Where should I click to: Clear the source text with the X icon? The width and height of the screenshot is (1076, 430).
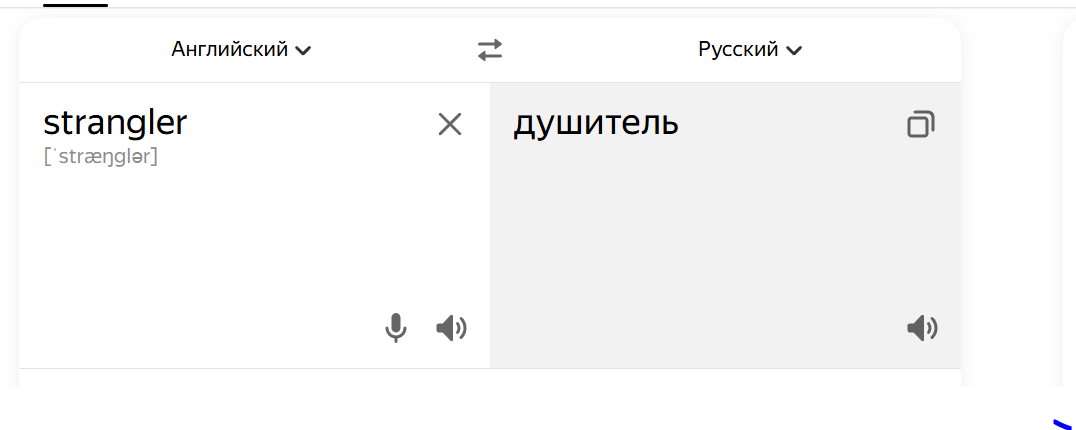coord(450,124)
